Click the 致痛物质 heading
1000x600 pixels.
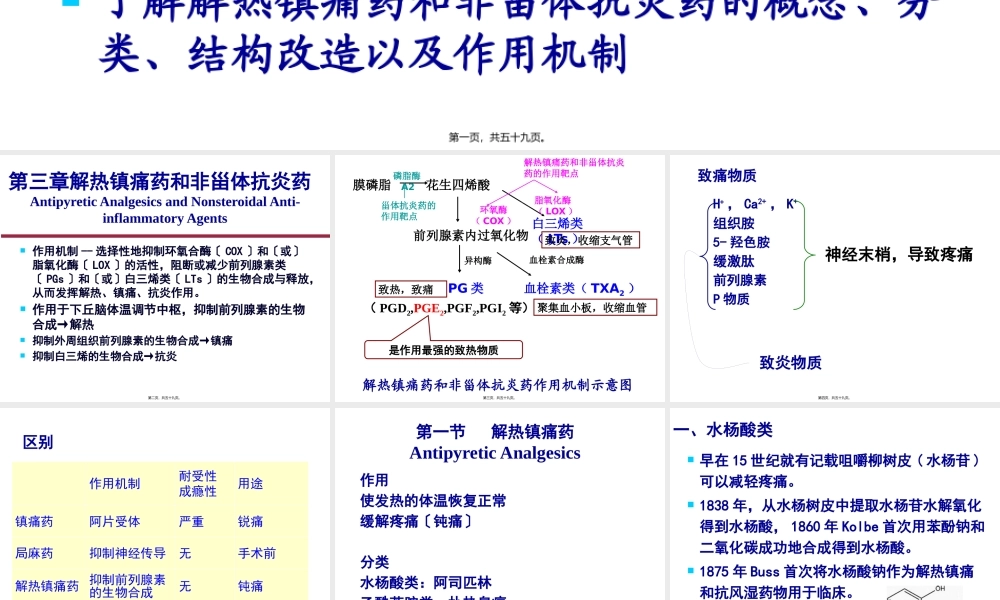pyautogui.click(x=727, y=175)
